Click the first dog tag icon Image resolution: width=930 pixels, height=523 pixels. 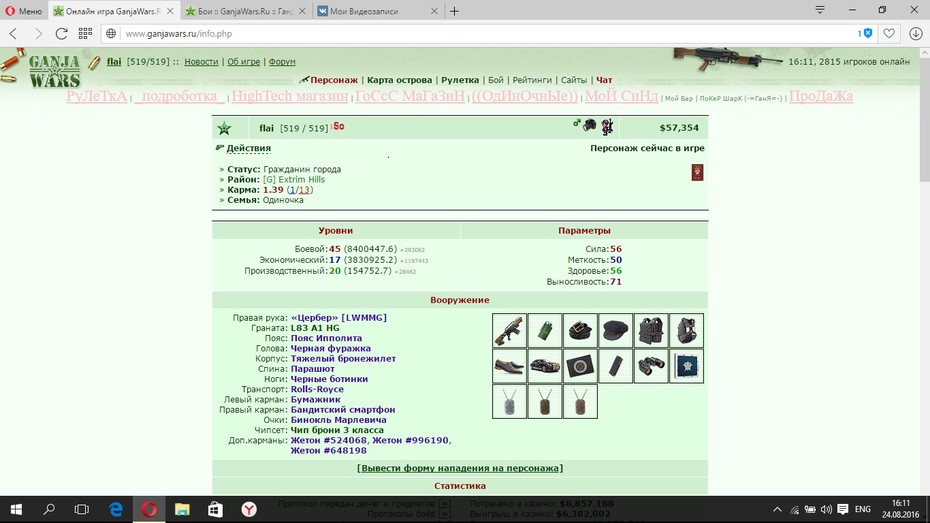509,401
